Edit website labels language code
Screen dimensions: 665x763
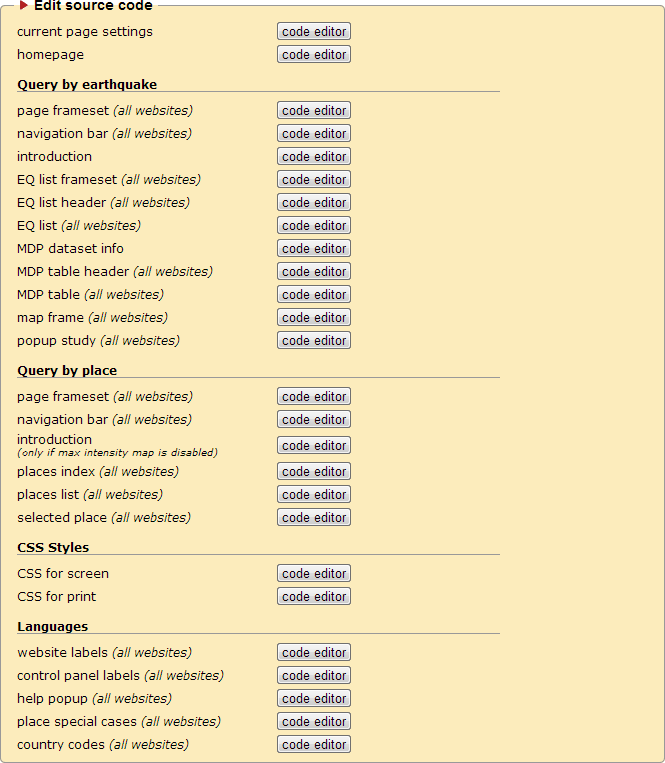pyautogui.click(x=314, y=653)
